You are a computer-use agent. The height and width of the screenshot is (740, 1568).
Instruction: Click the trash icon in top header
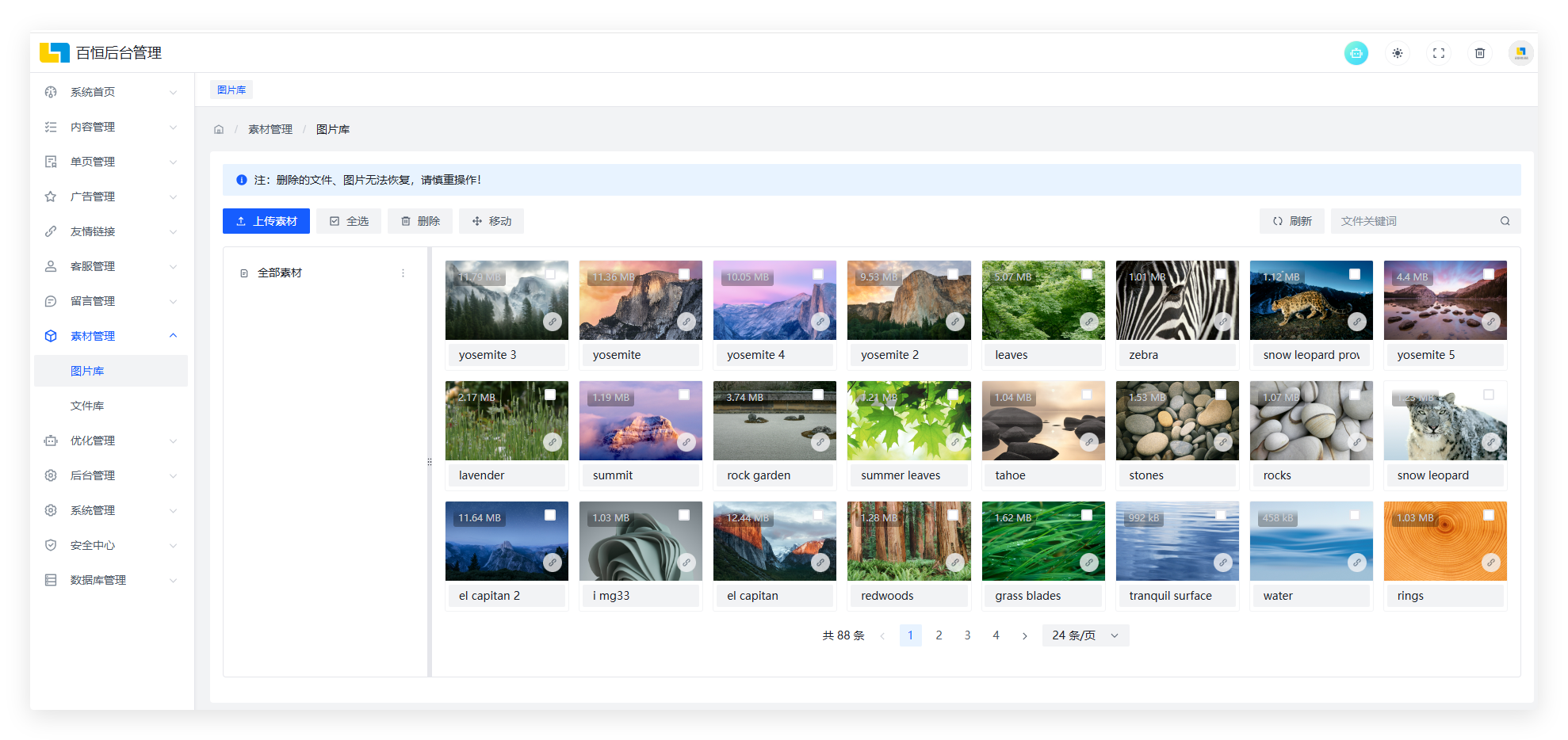(x=1479, y=53)
